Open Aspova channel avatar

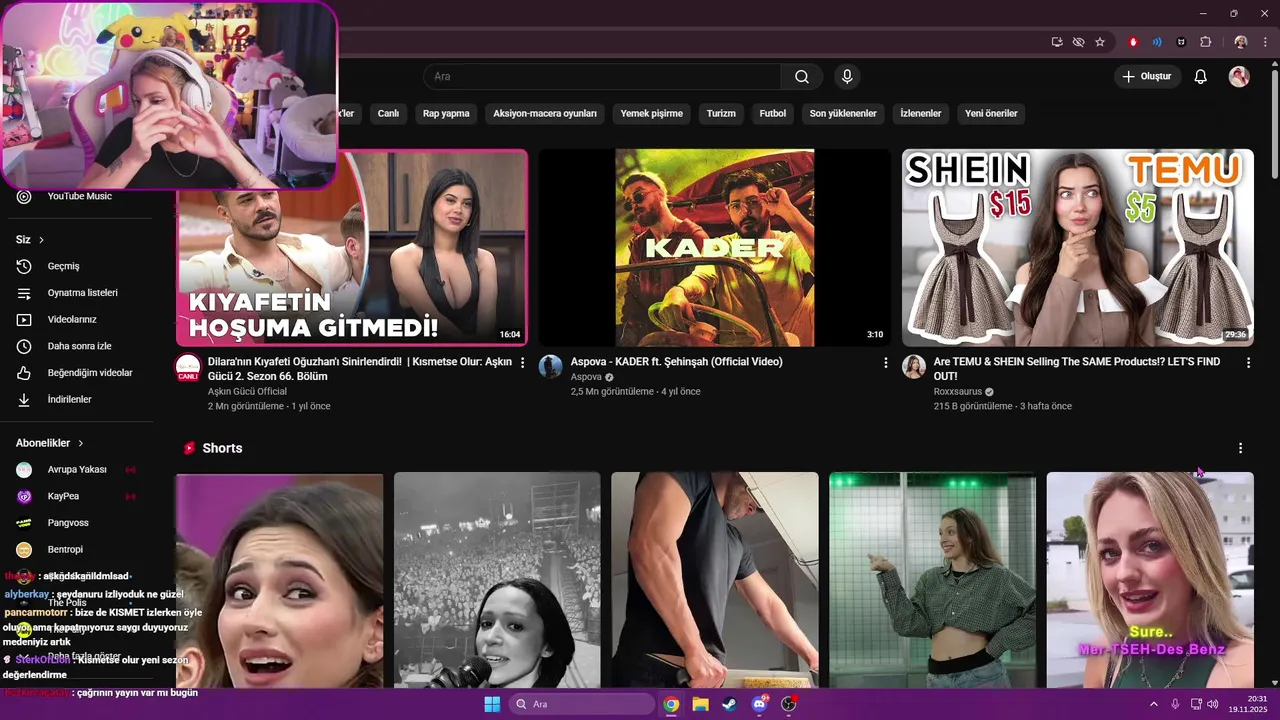551,367
